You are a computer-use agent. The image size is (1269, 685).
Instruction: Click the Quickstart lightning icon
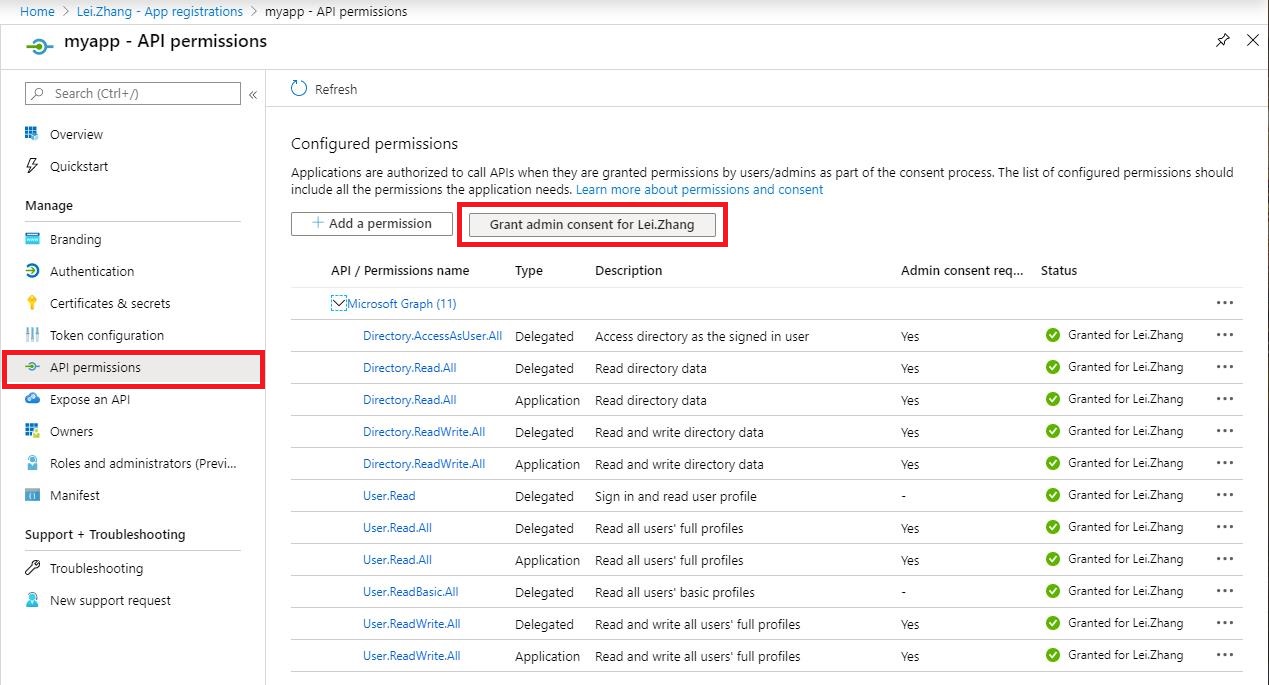31,166
